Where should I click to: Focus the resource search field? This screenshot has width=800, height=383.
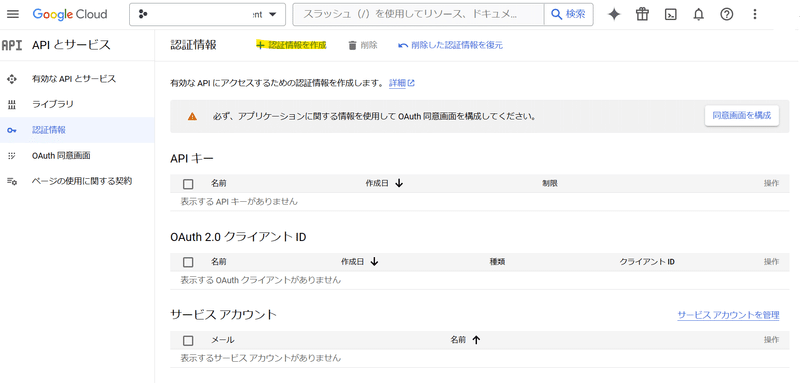[x=418, y=14]
